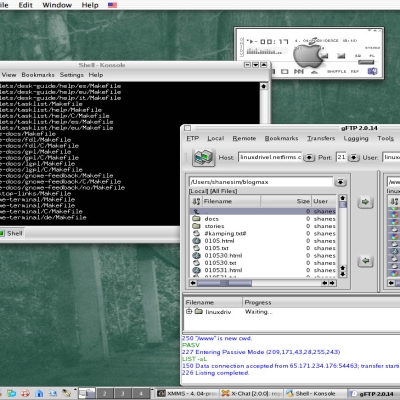Open the gFTP Local menu
Screen dimensions: 400x400
[216, 138]
